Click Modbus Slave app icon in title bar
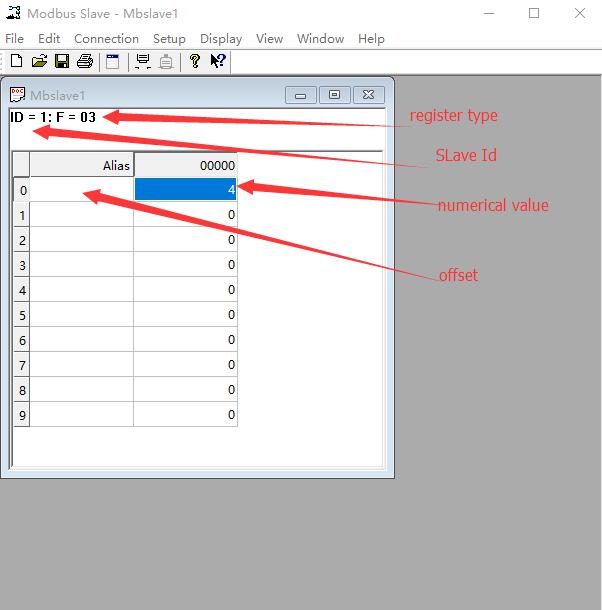This screenshot has height=610, width=602. tap(13, 13)
